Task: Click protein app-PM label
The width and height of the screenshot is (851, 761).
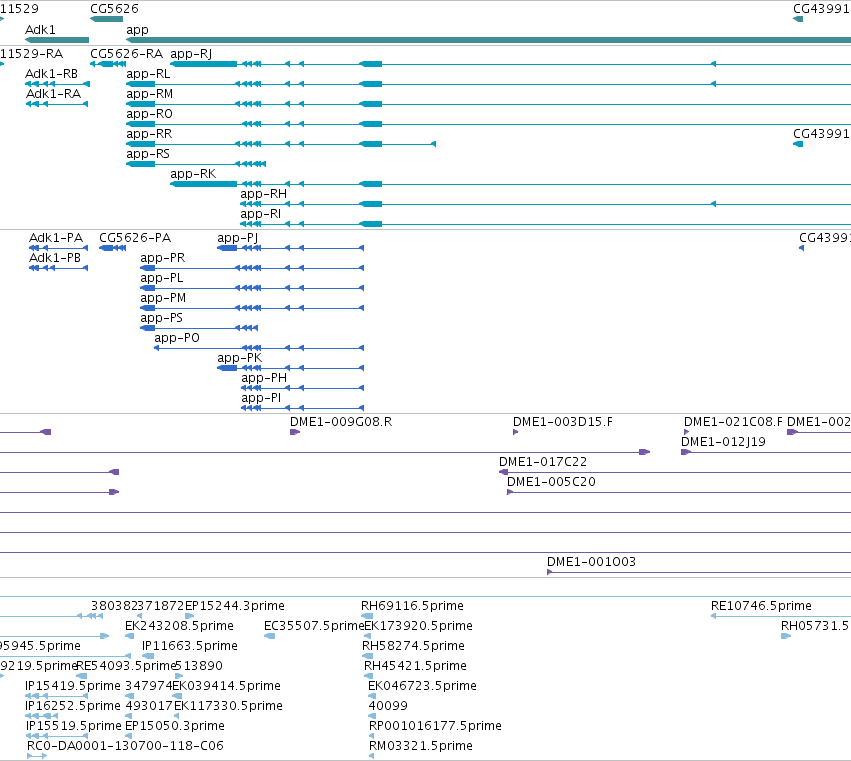Action: [163, 298]
